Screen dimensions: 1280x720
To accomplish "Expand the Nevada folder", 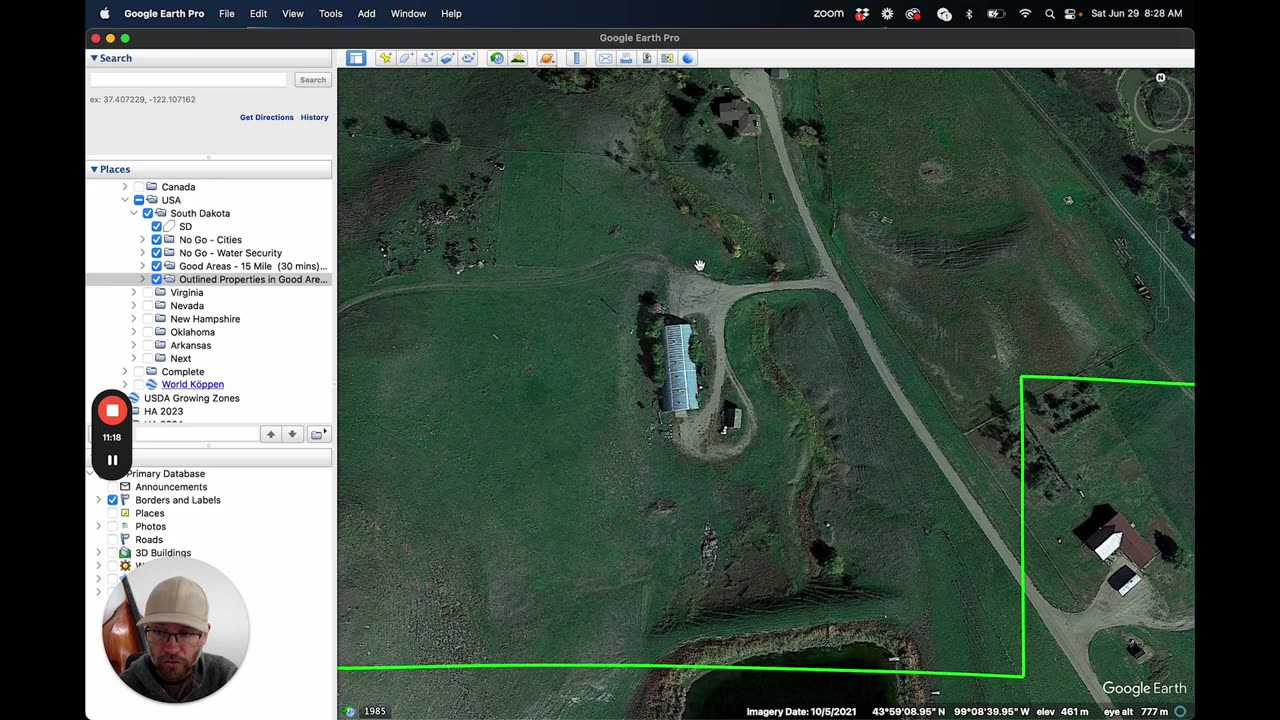I will [134, 306].
